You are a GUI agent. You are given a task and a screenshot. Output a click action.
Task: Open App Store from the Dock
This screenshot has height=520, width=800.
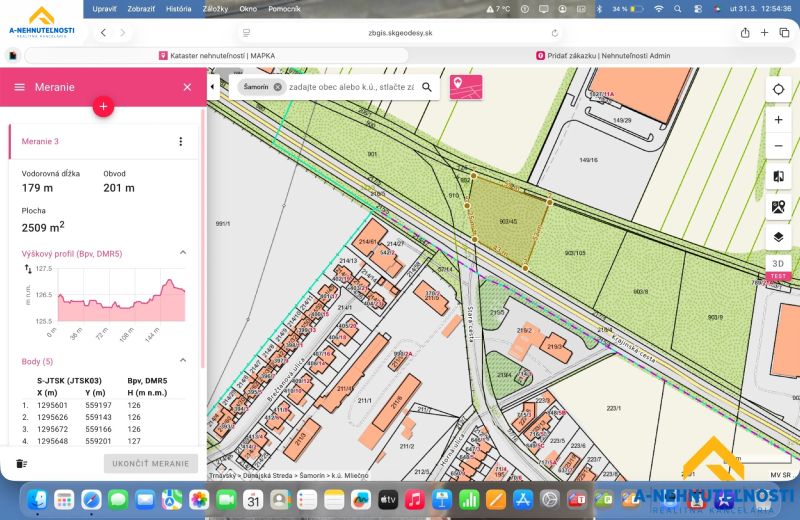click(x=522, y=500)
